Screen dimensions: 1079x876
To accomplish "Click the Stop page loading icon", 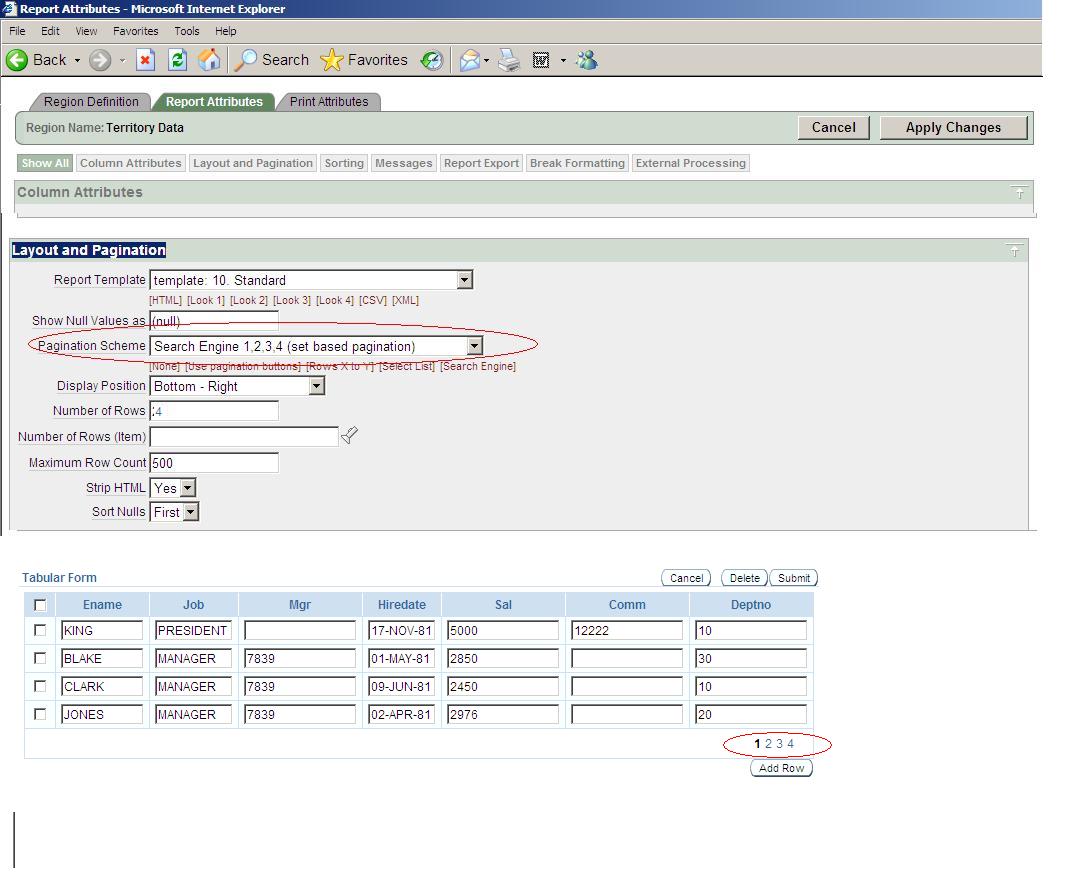I will (x=146, y=60).
